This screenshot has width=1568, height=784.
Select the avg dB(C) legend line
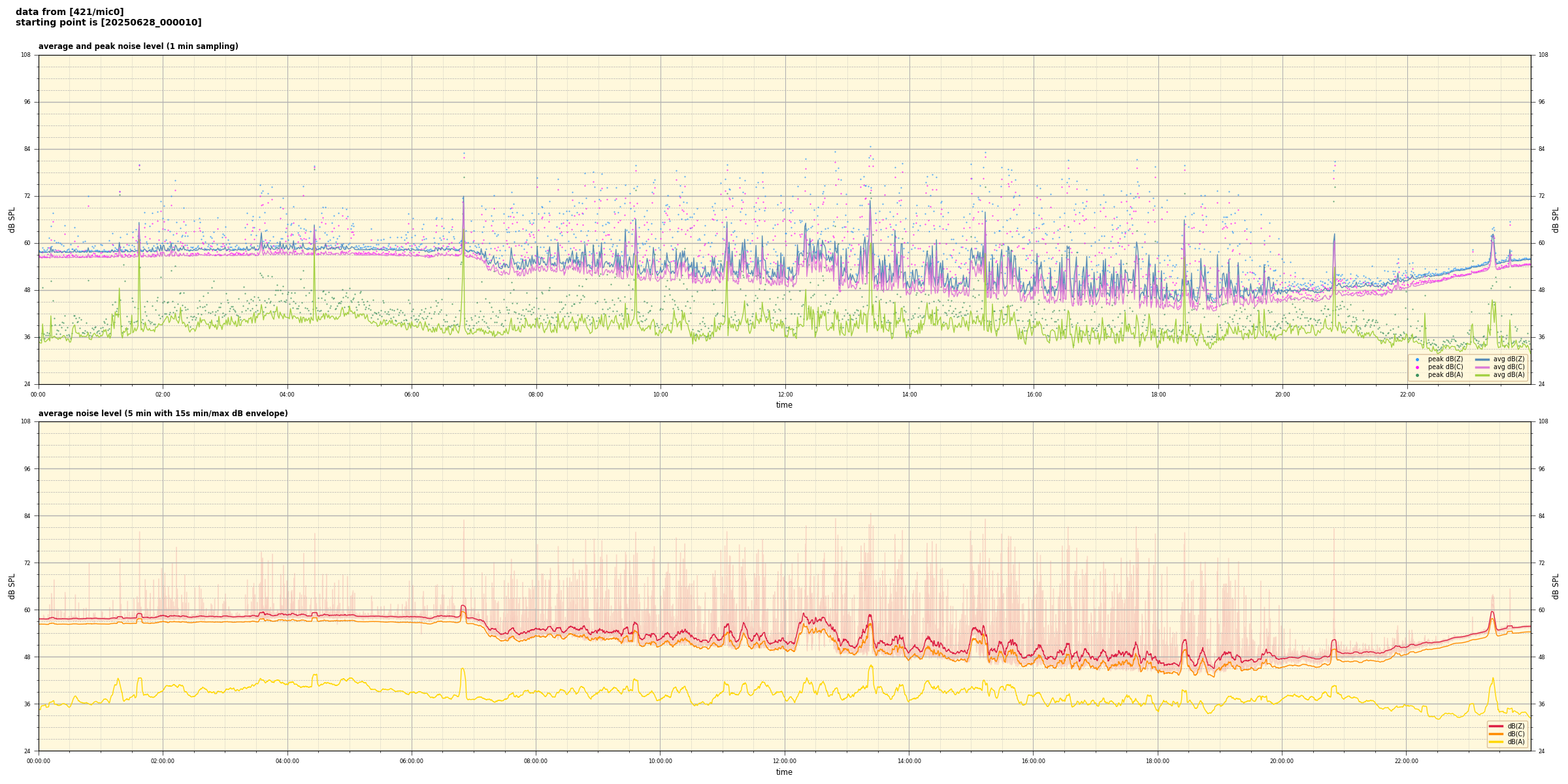click(1482, 367)
